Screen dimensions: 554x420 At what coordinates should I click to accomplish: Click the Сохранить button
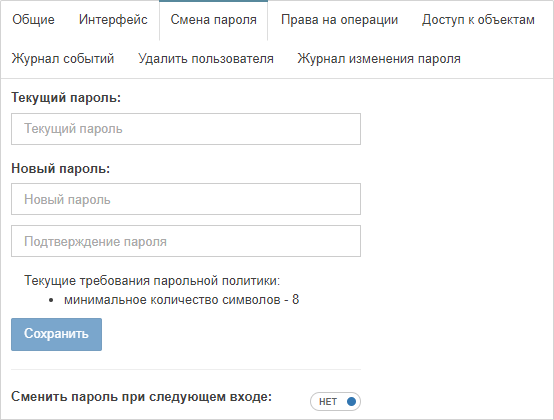click(57, 334)
